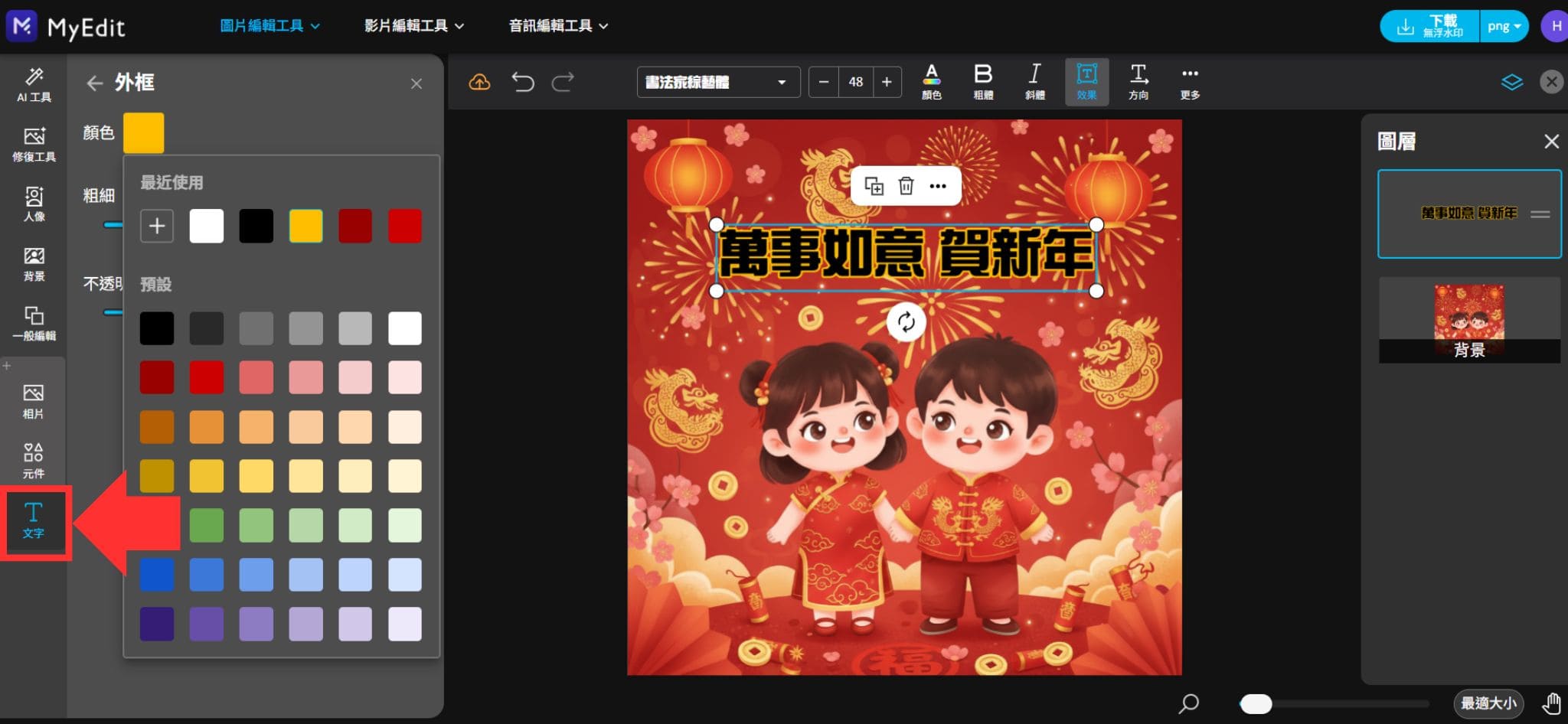Click the 最適大小 fit size button
Image resolution: width=1568 pixels, height=724 pixels.
coord(1488,703)
